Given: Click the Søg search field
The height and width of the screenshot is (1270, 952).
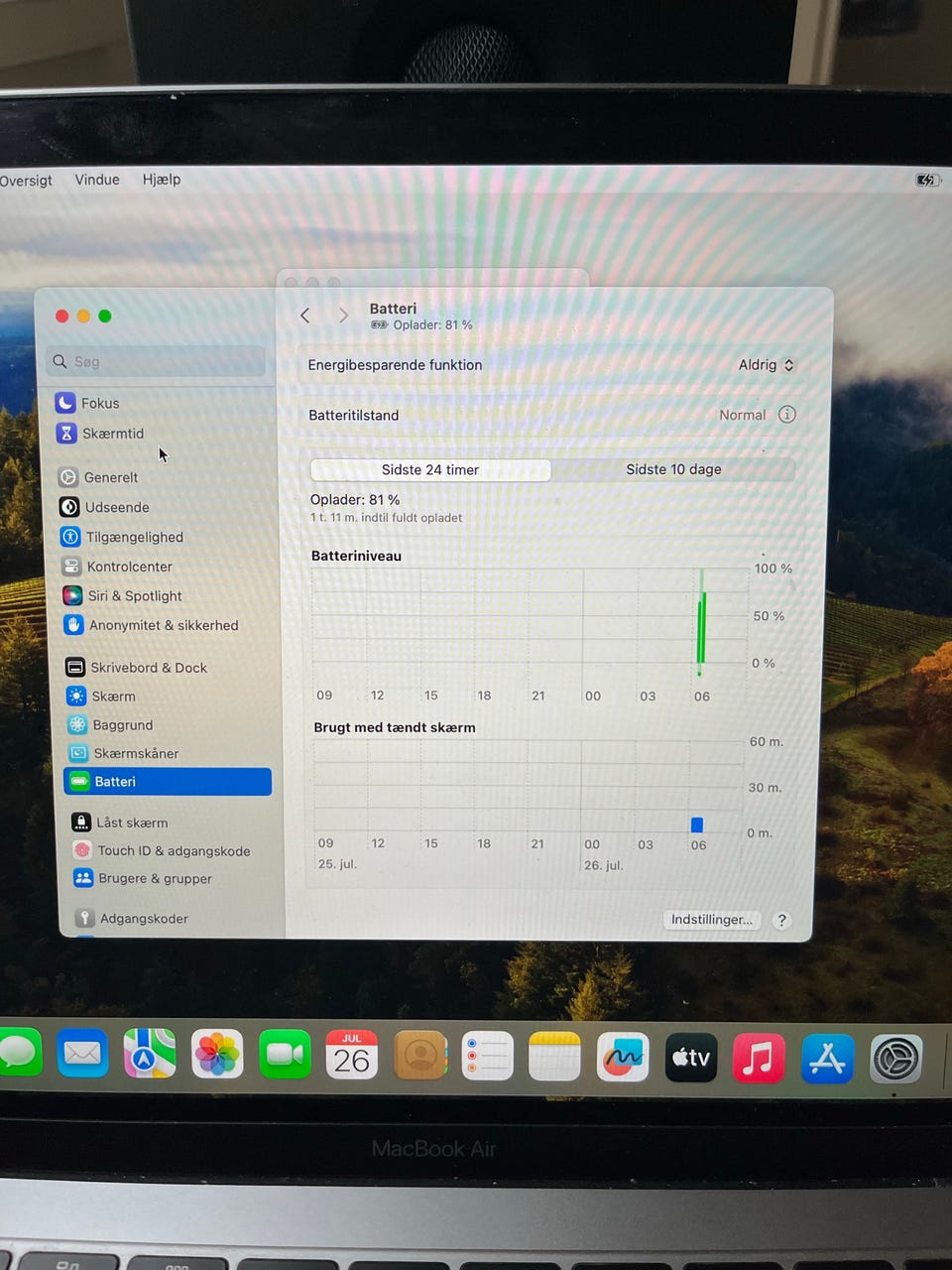Looking at the screenshot, I should tap(156, 361).
